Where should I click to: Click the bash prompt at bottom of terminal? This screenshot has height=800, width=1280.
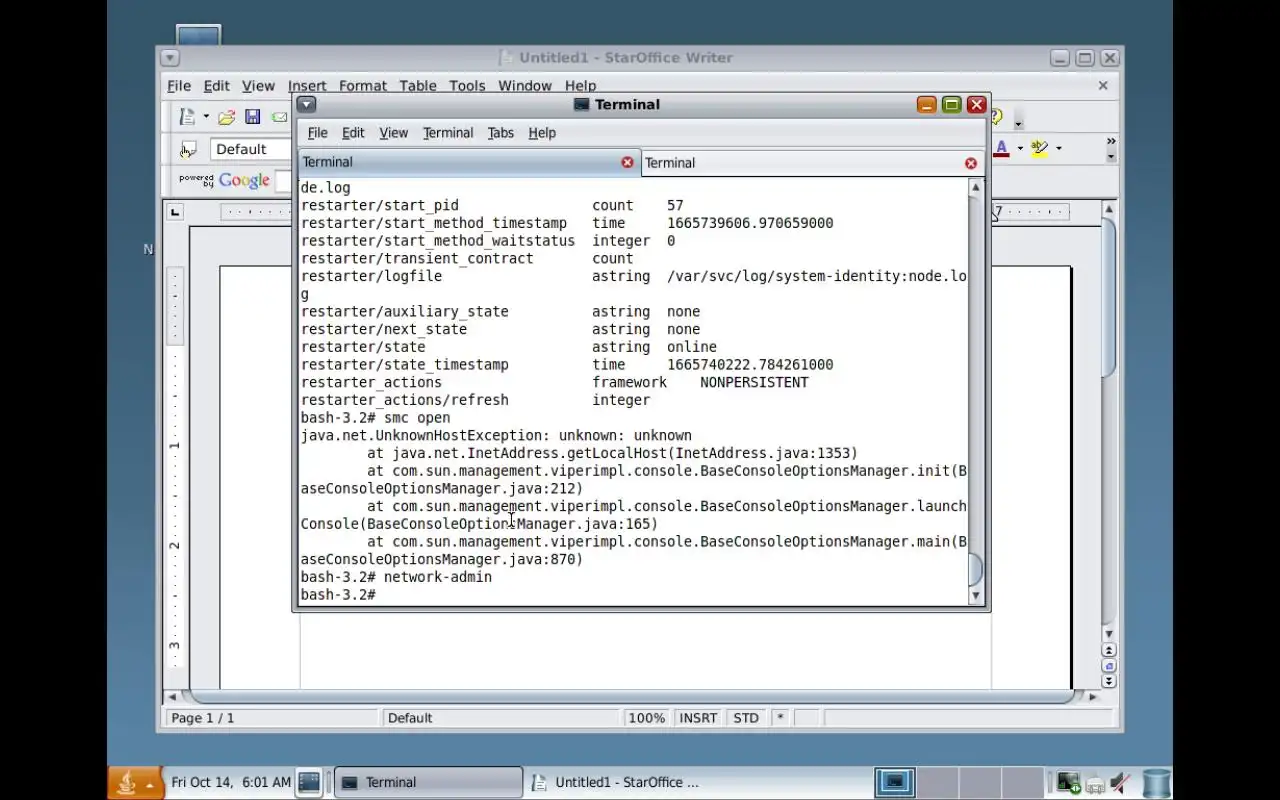click(338, 595)
